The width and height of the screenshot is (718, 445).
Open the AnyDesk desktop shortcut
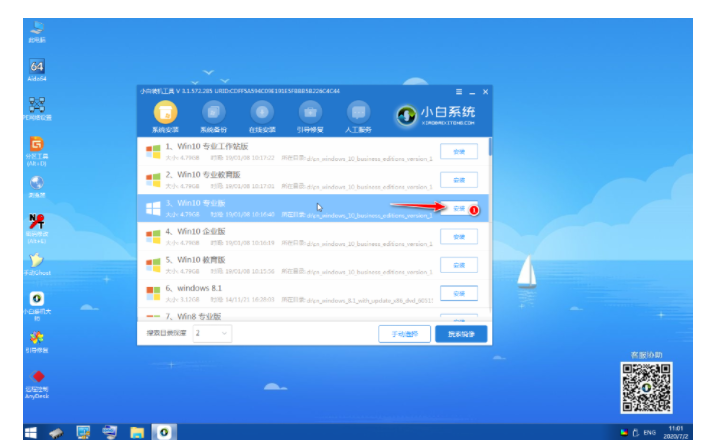(37, 384)
